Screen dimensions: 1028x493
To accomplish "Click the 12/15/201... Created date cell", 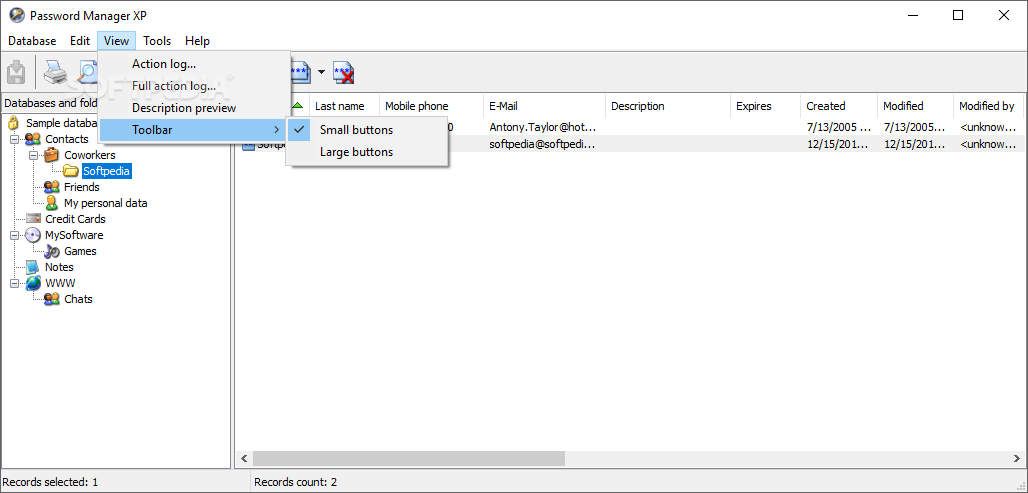I will tap(839, 144).
